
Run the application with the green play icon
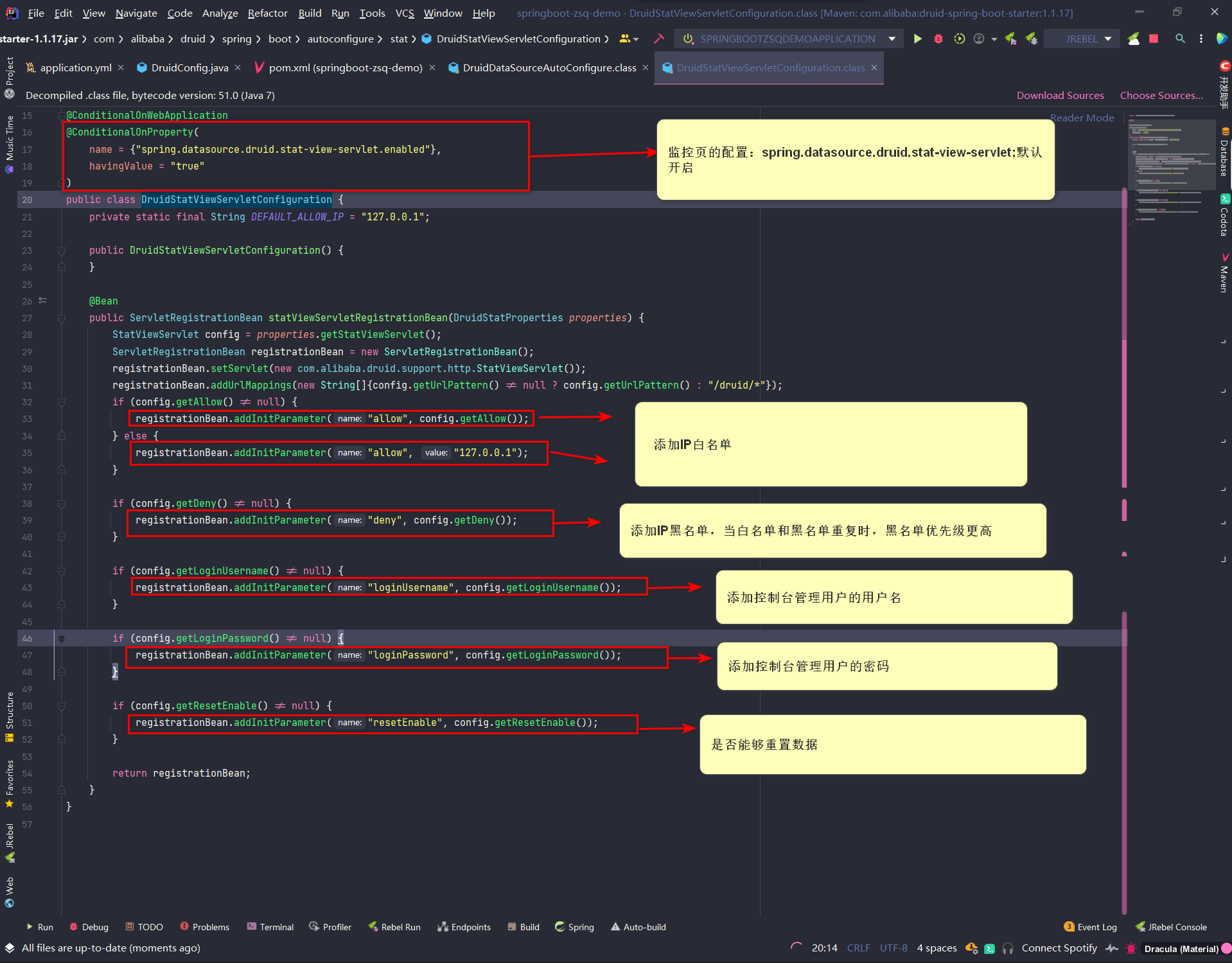[x=917, y=39]
